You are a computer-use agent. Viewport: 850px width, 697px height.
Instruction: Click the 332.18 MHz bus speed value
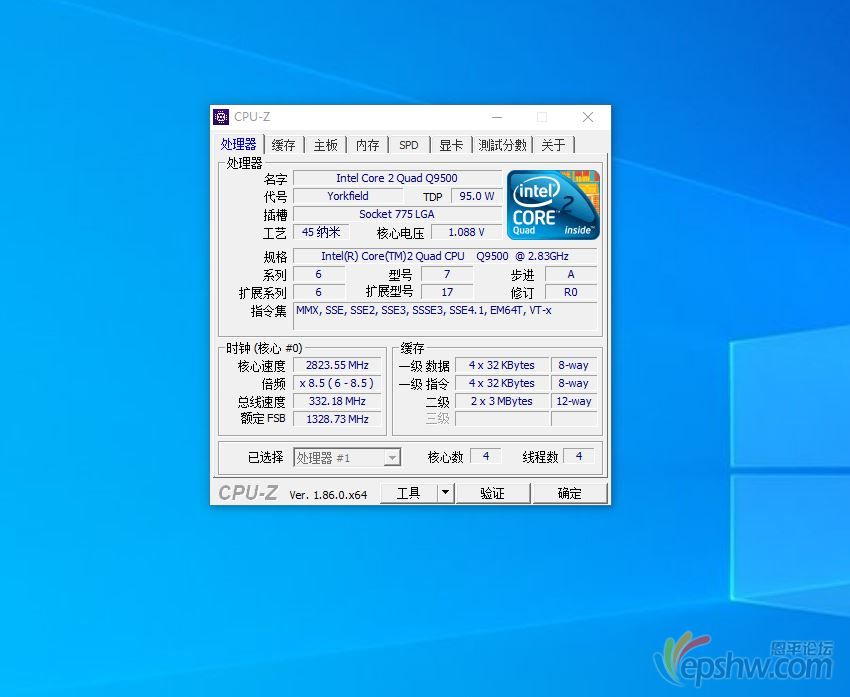coord(337,401)
